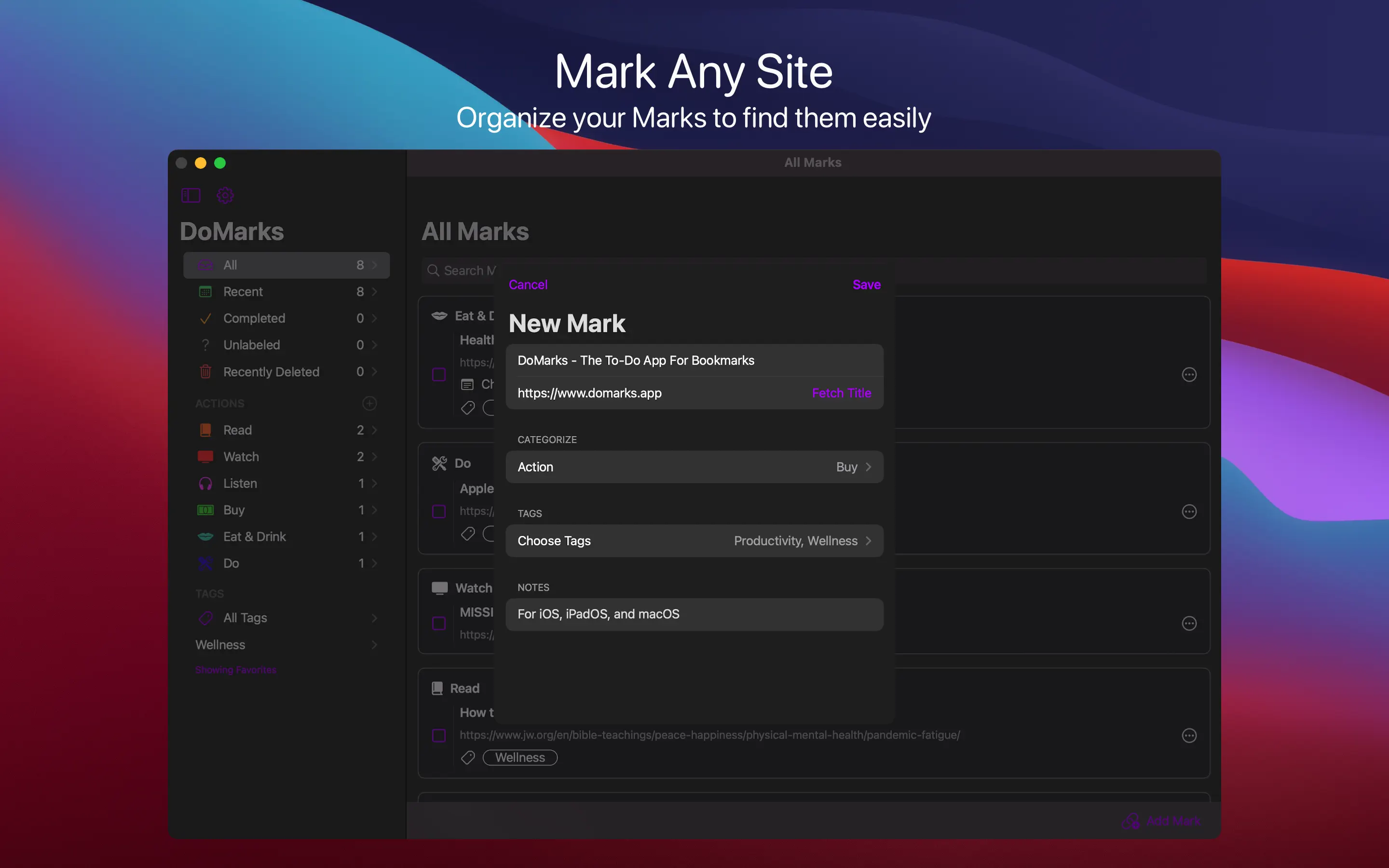Select the Eat & Drink action list
This screenshot has height=868, width=1389.
[x=254, y=537]
